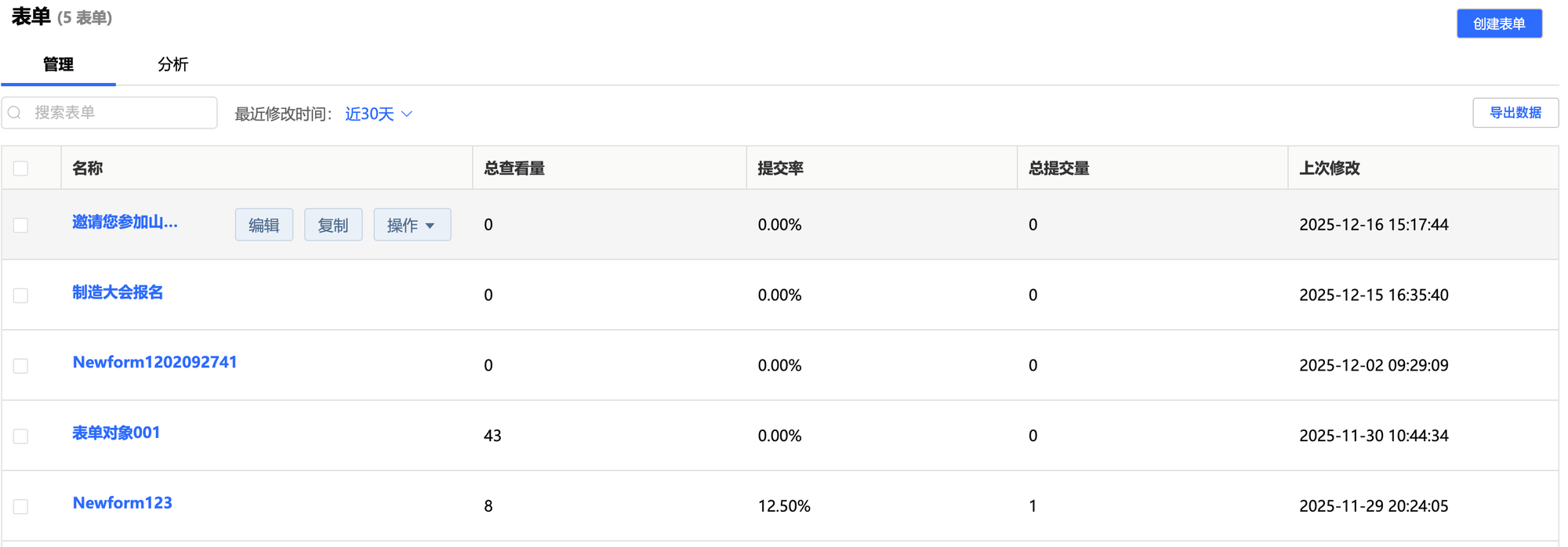Open the 近30天 time filter dropdown
This screenshot has height=547, width=1568.
379,114
